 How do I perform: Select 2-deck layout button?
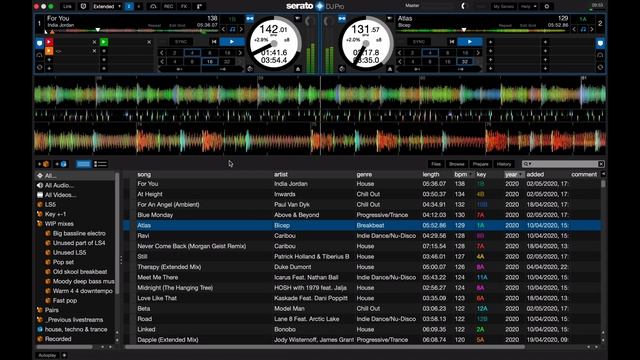129,6
